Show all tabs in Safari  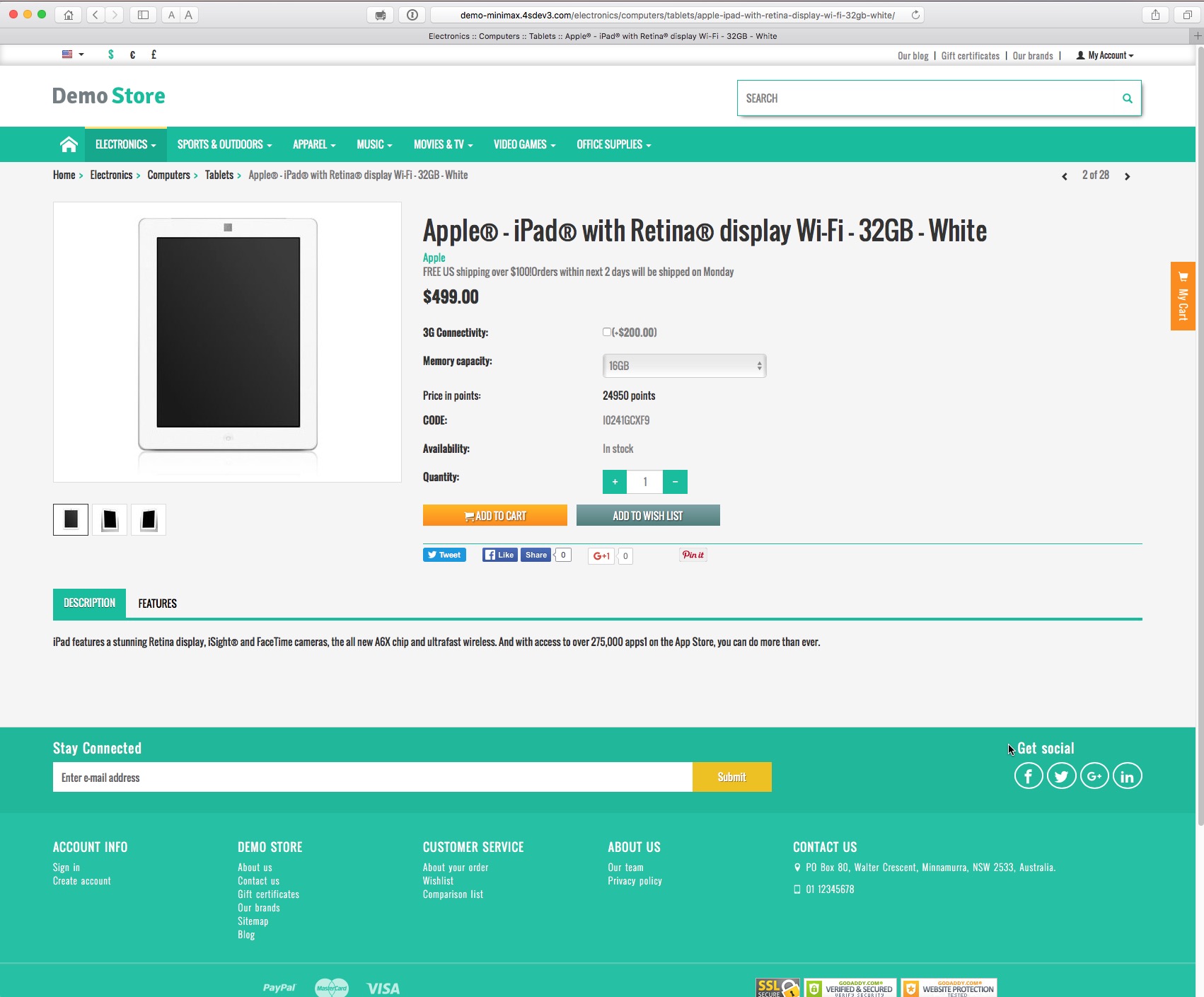1187,15
